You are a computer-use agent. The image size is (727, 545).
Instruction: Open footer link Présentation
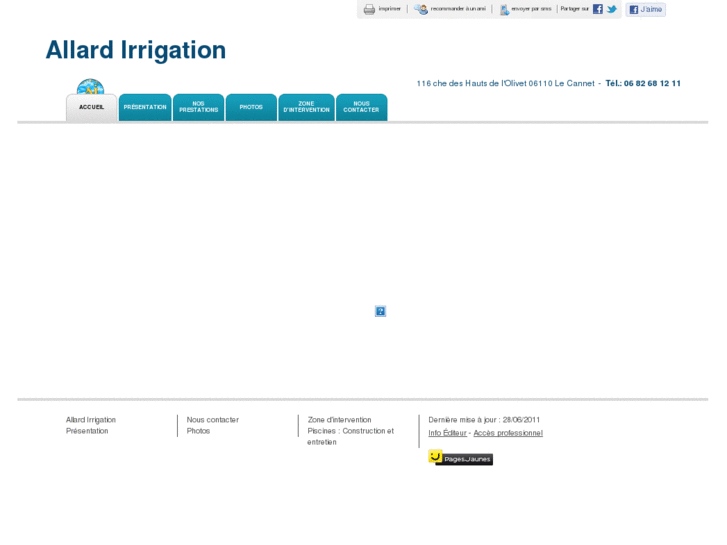(x=87, y=431)
